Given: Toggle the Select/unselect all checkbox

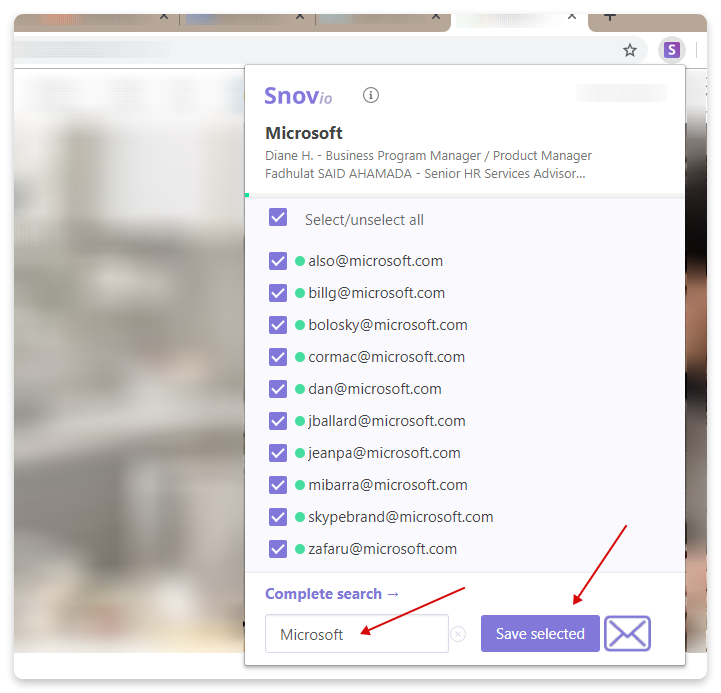Looking at the screenshot, I should 278,217.
